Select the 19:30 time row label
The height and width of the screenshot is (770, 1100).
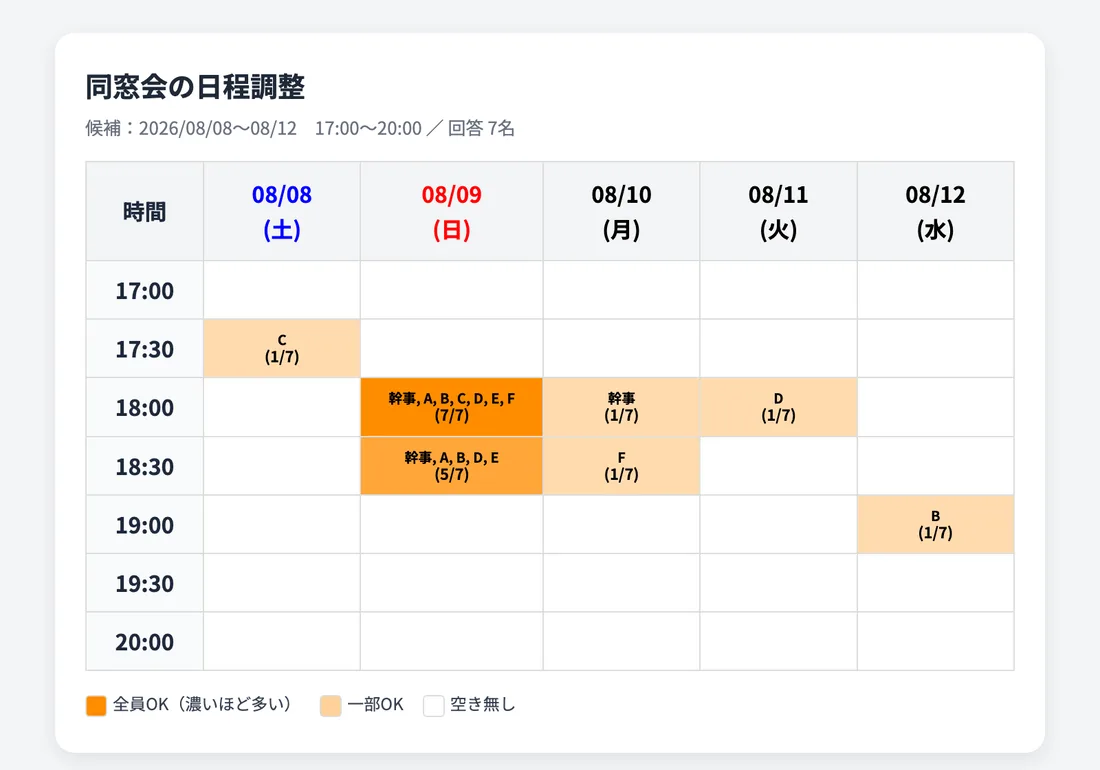click(x=145, y=583)
